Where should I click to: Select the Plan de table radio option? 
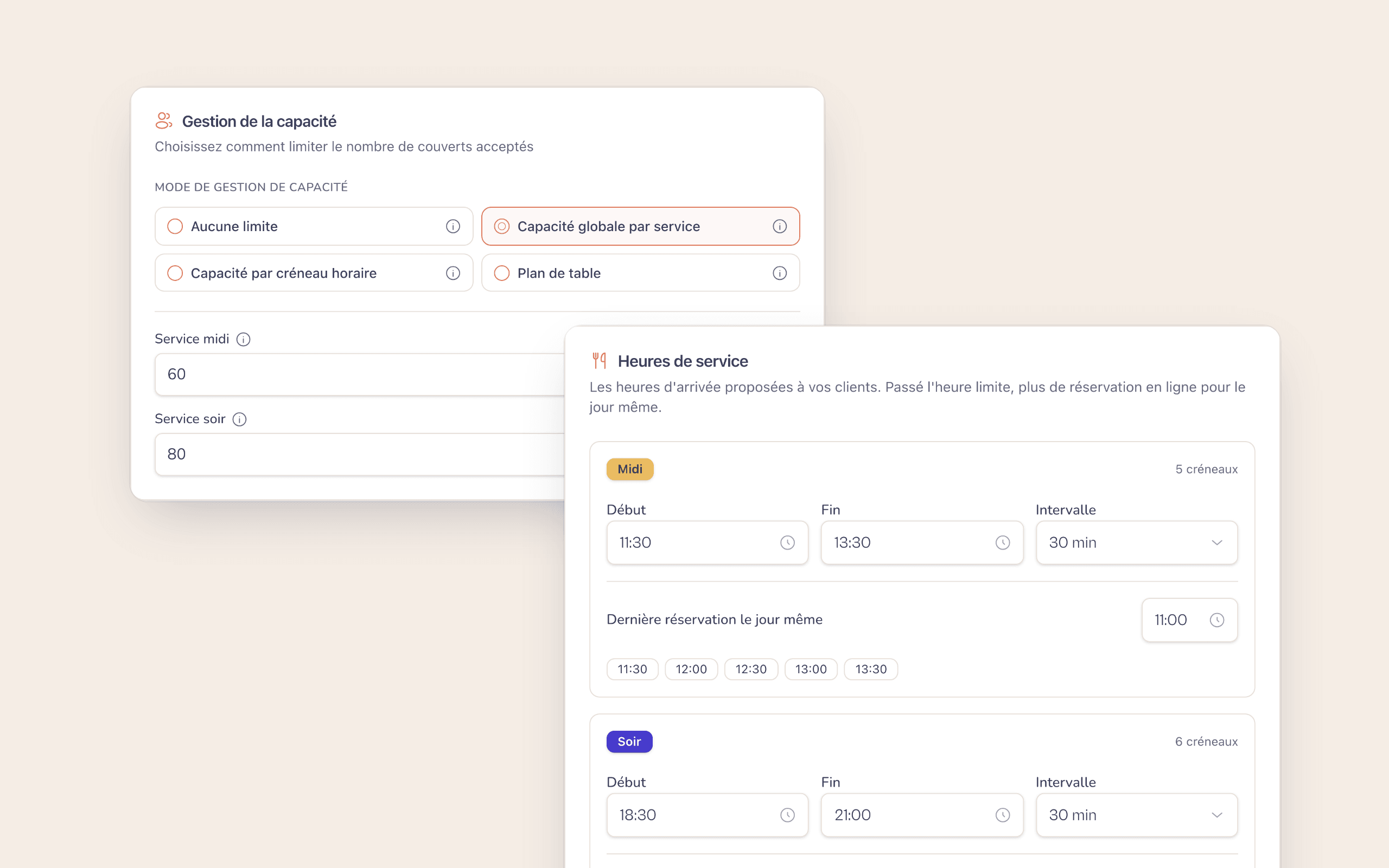[x=641, y=273]
